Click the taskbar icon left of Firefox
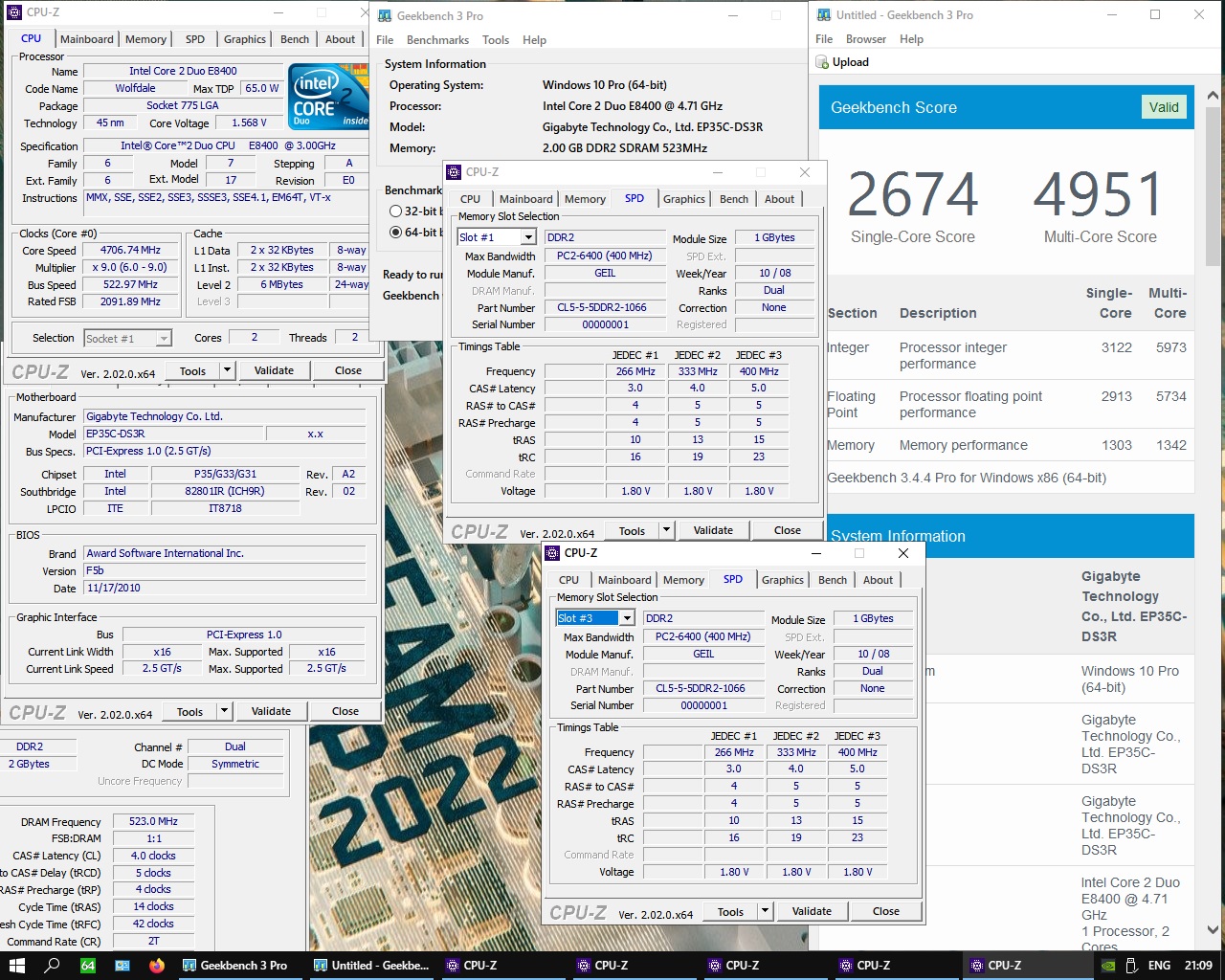This screenshot has width=1225, height=980. (122, 965)
